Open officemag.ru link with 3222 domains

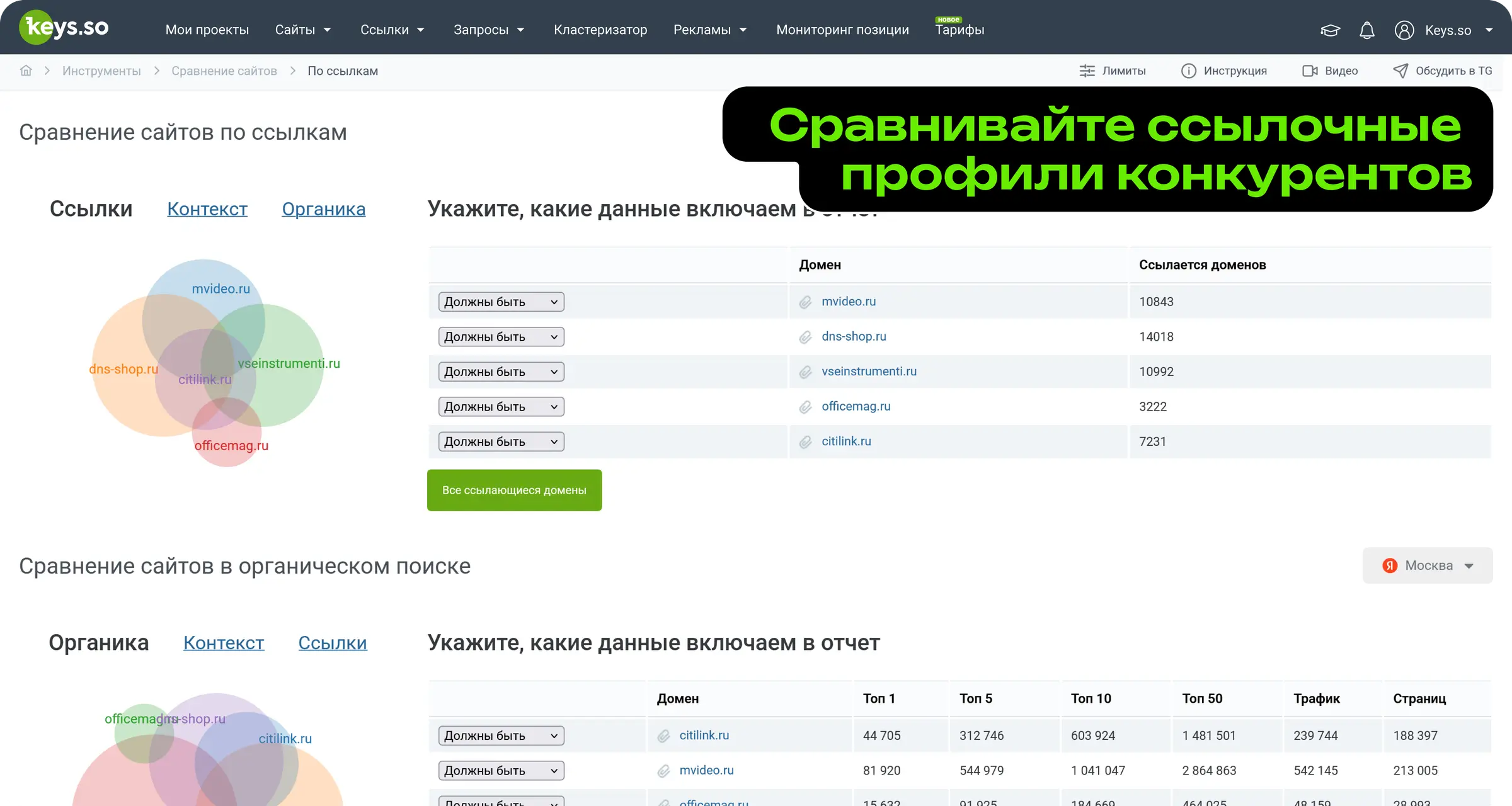[856, 407]
